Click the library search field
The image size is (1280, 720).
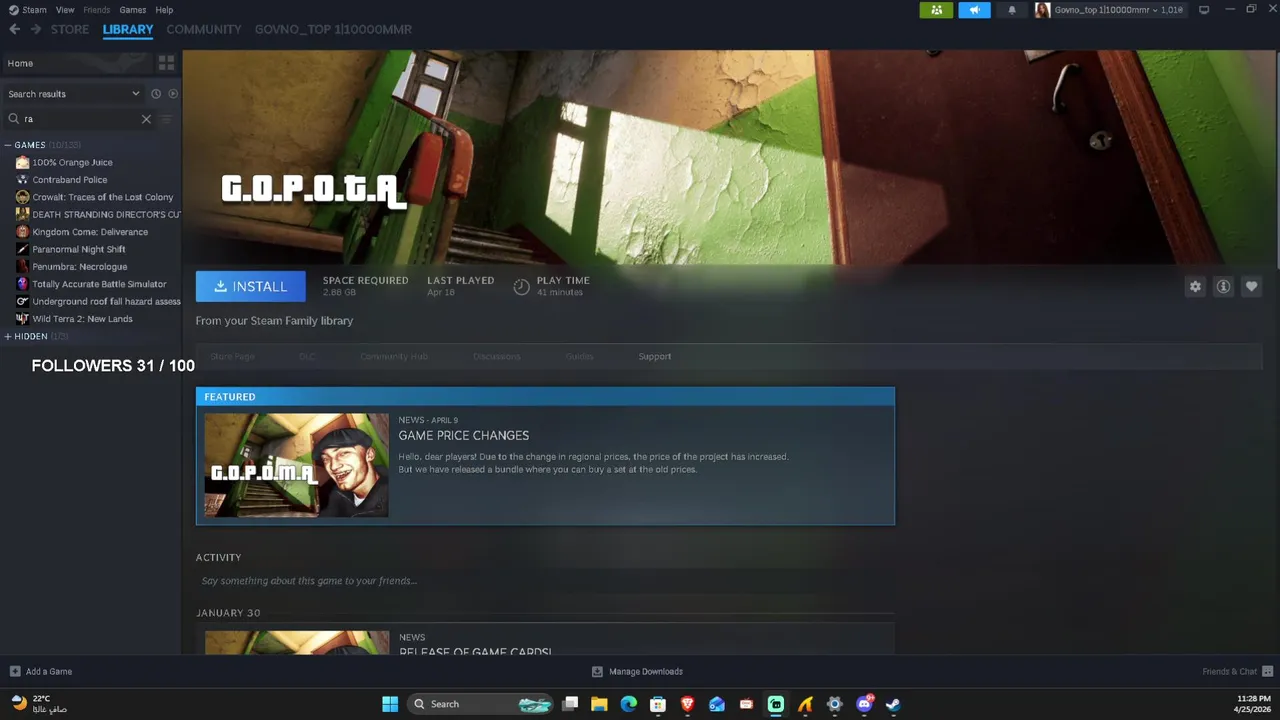point(80,119)
